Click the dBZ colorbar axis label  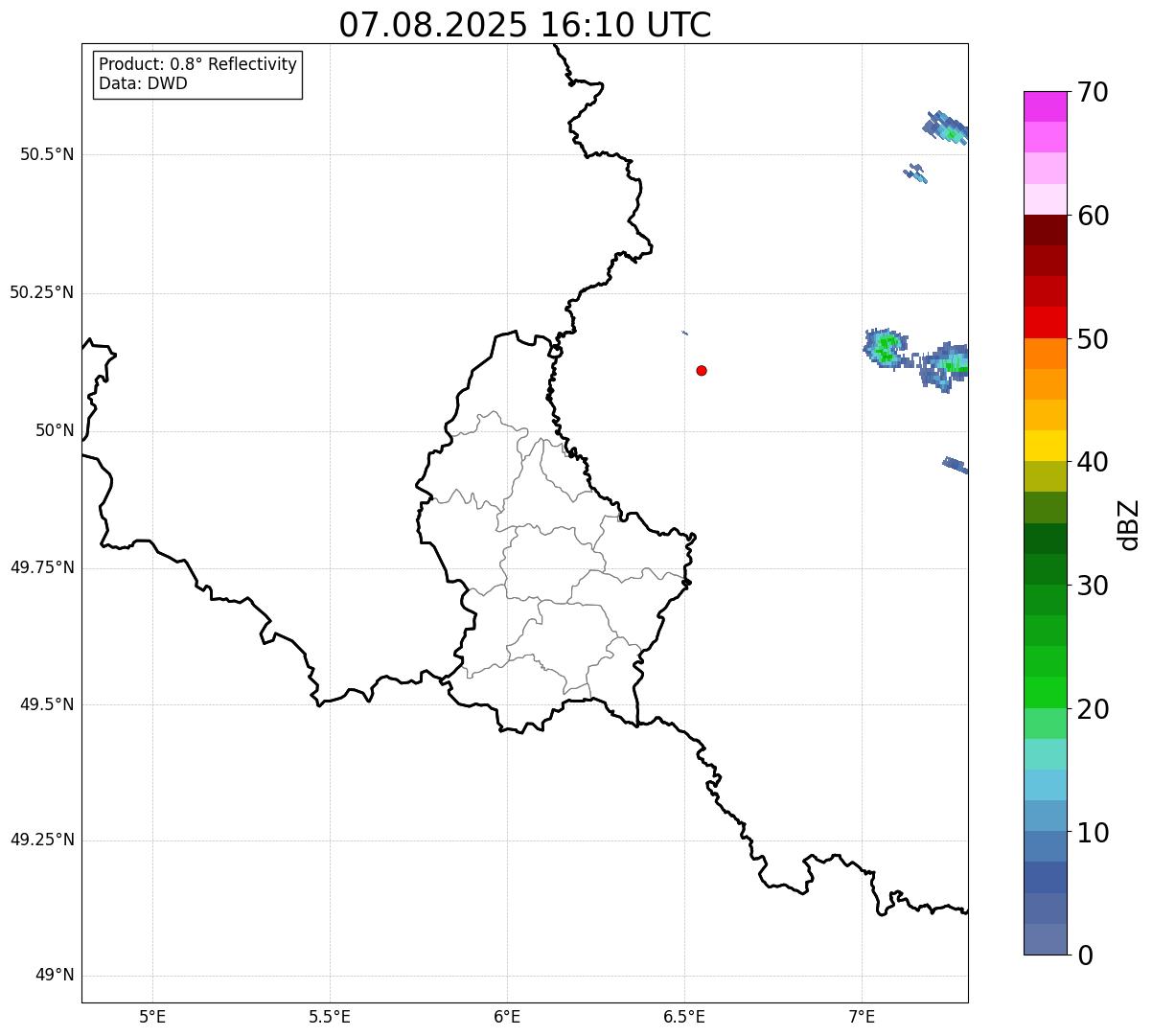(x=1129, y=524)
